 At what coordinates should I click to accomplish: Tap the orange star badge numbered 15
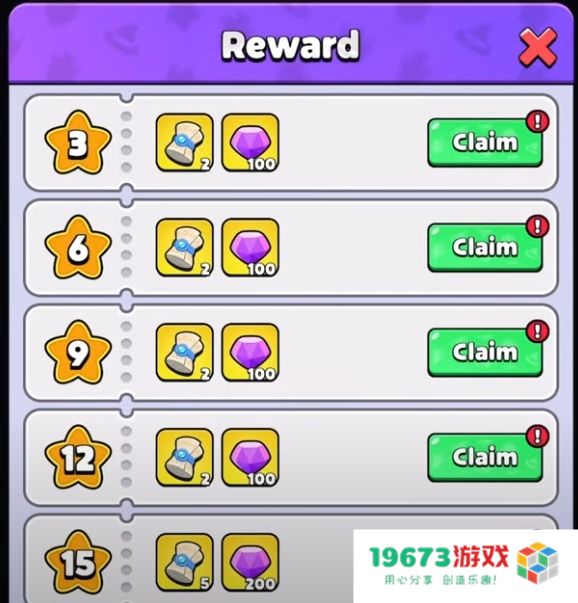(78, 563)
